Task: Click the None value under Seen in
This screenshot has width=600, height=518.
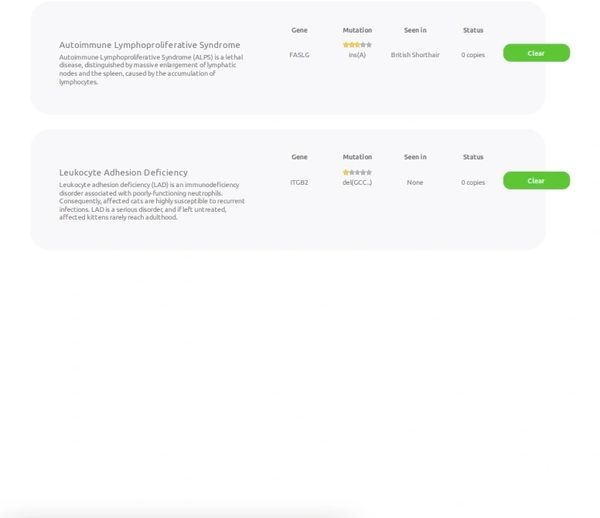Action: pos(415,182)
